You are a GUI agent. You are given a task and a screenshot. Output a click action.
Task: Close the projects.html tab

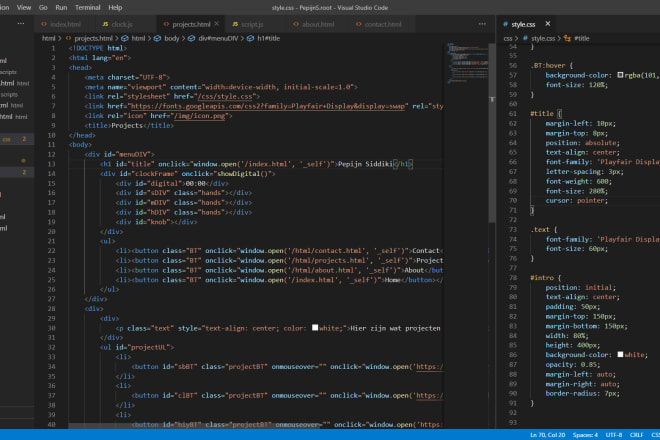point(217,24)
